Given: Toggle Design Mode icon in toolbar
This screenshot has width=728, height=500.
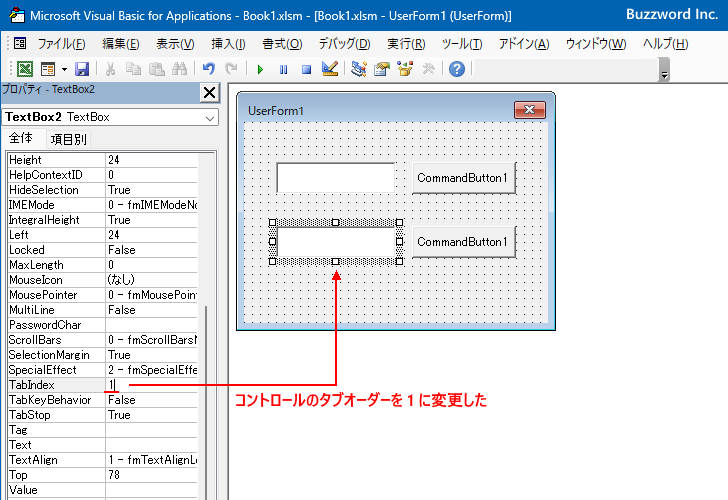Looking at the screenshot, I should coord(330,69).
